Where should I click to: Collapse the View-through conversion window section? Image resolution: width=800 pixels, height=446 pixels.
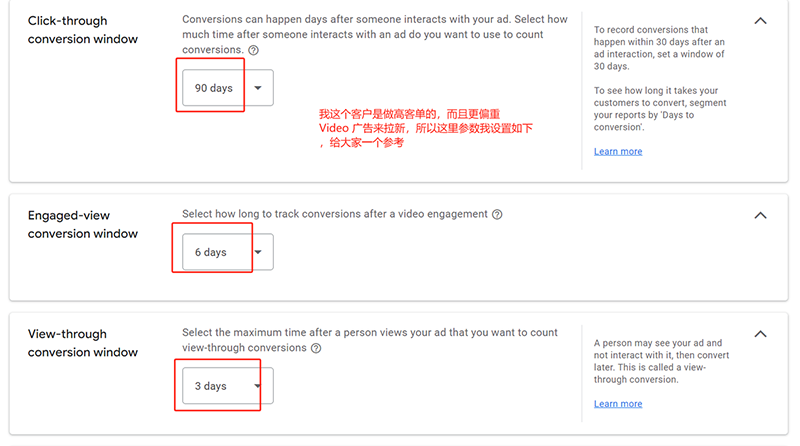point(760,334)
